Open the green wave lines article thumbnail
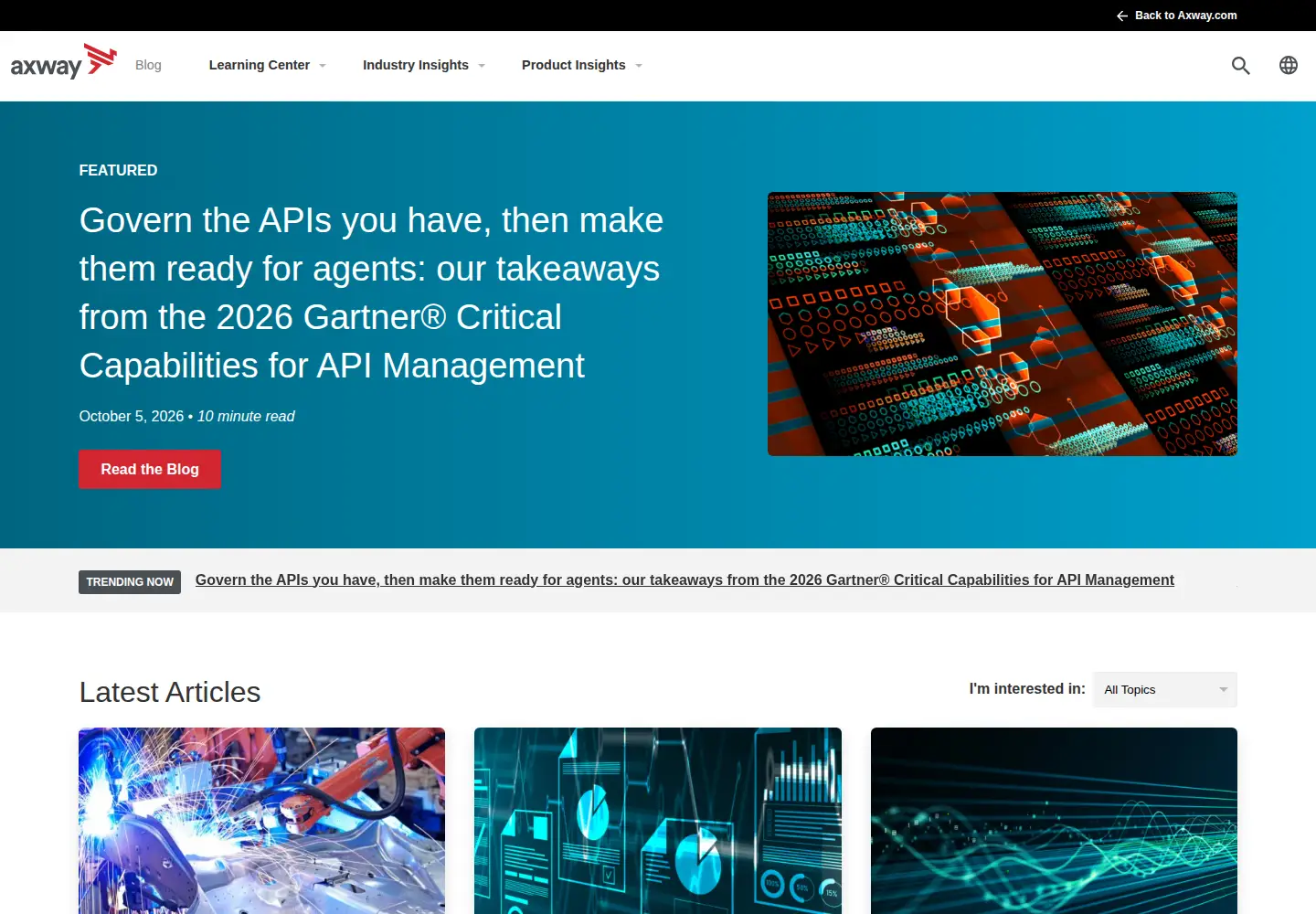1316x914 pixels. 1054,821
